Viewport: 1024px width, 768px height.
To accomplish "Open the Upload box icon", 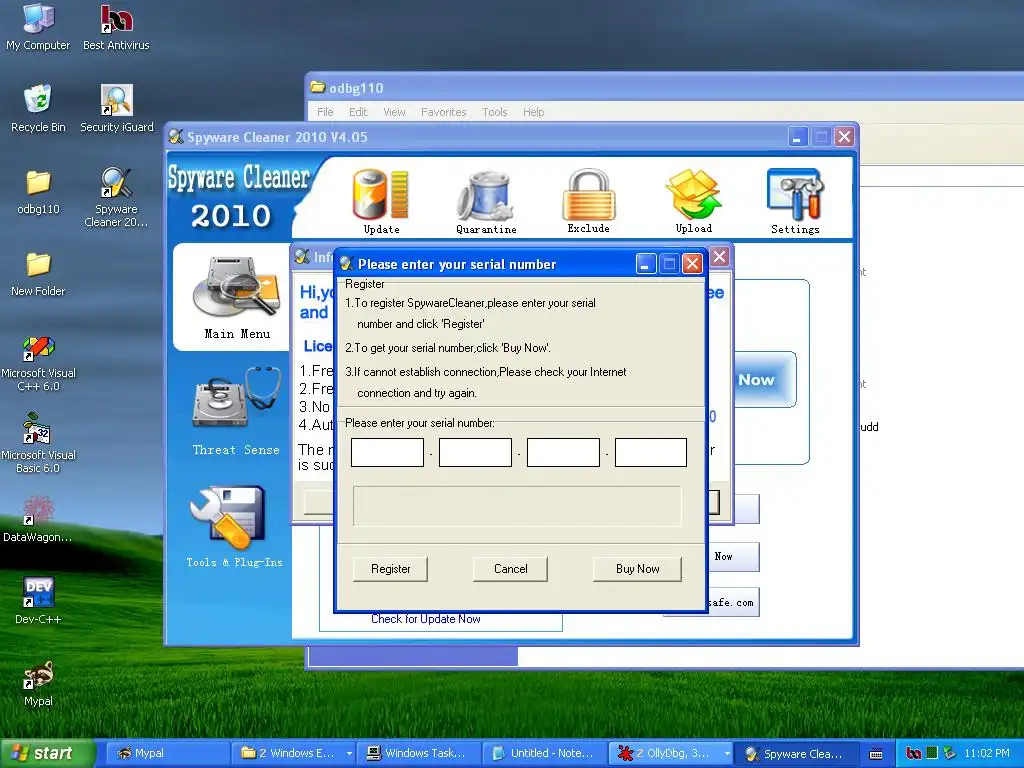I will [x=694, y=201].
